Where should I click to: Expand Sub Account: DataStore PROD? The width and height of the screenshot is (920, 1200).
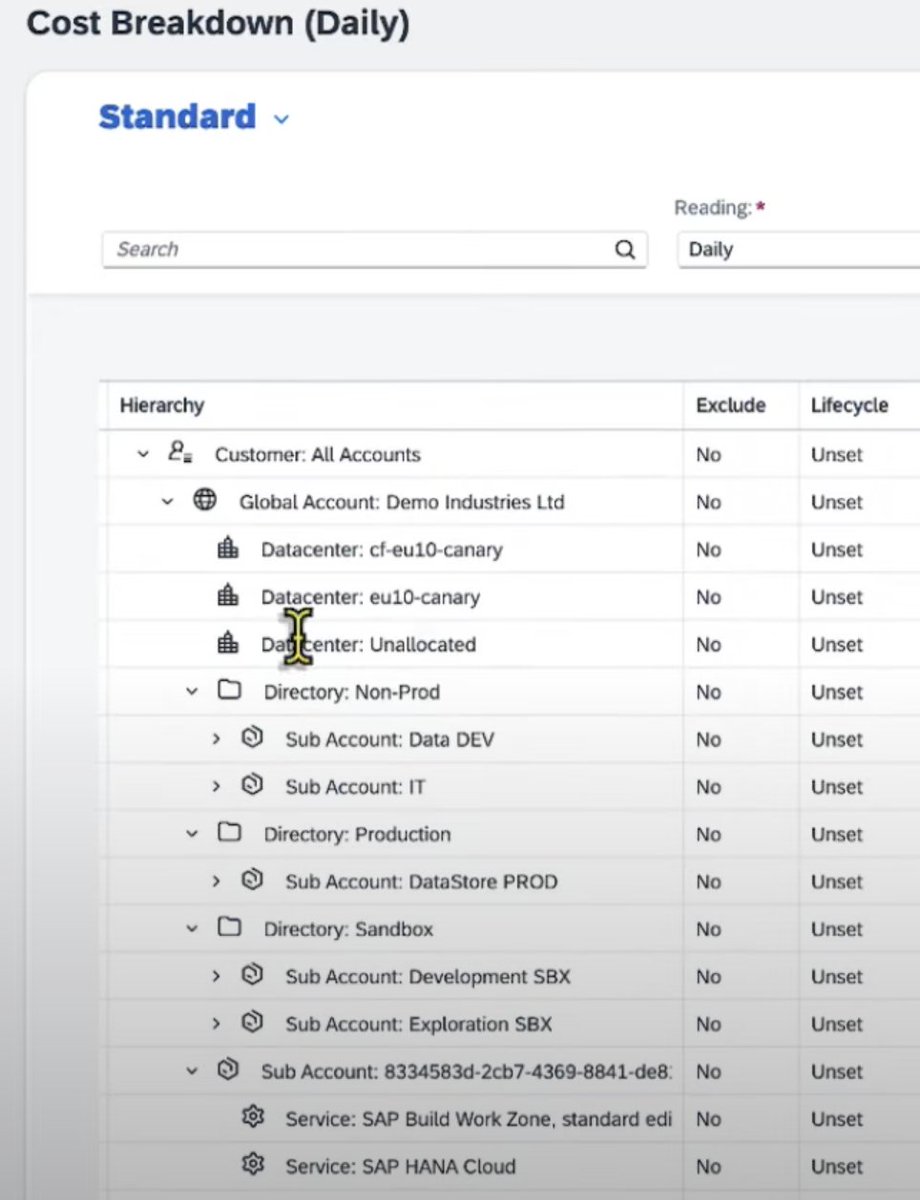[216, 882]
